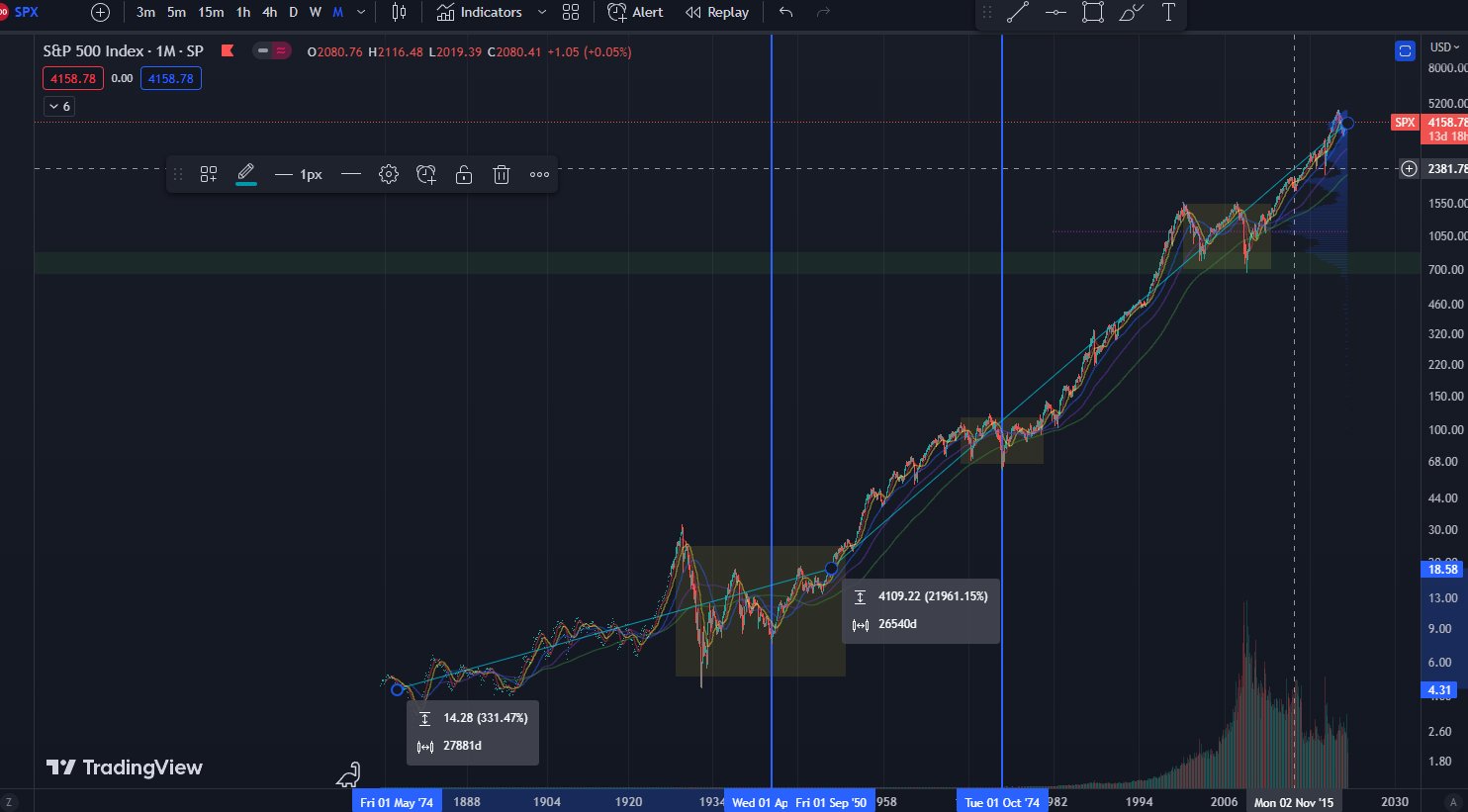Select the 15m timeframe
The height and width of the screenshot is (812, 1468).
[x=211, y=12]
